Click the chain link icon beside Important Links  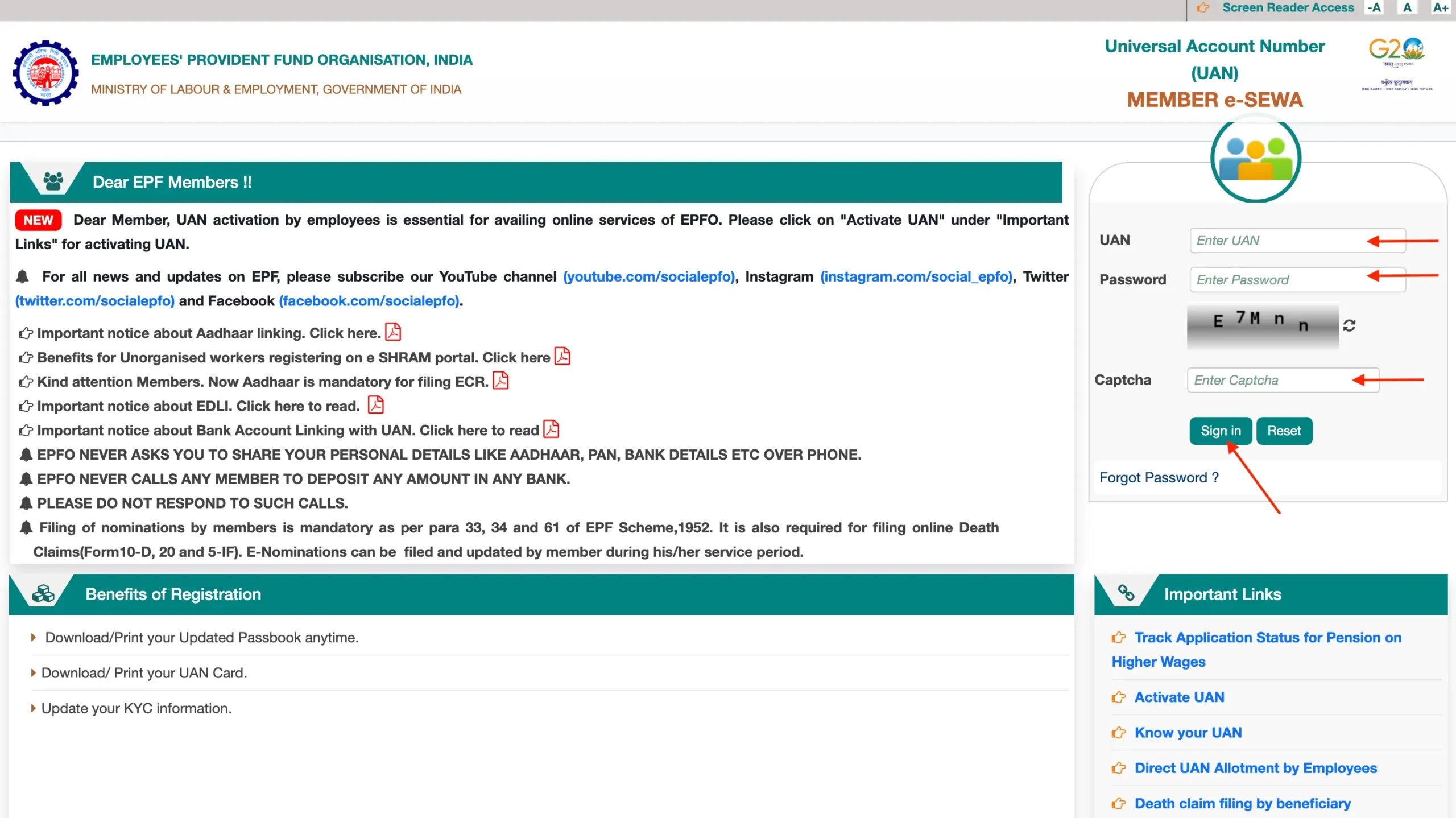pos(1126,593)
